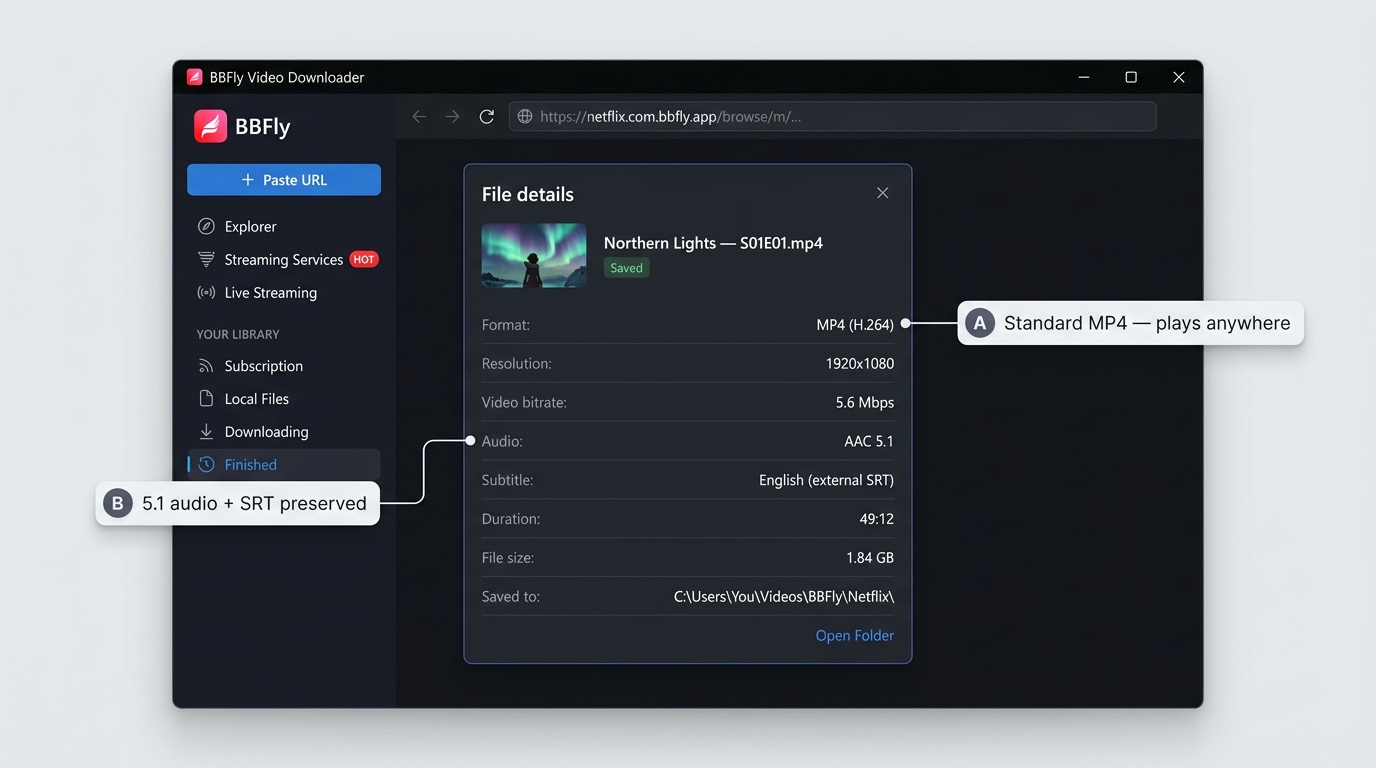Click the Local Files document icon

(206, 398)
